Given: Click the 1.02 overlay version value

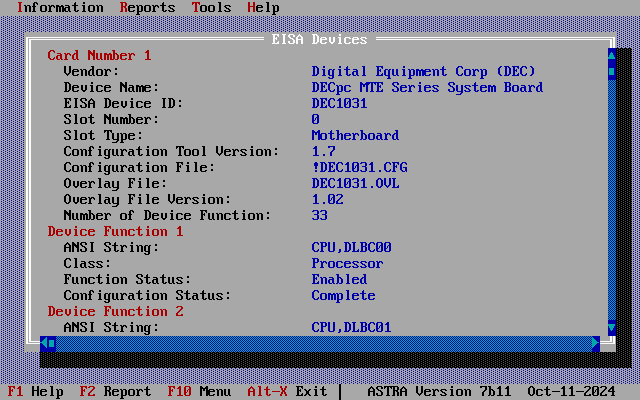Looking at the screenshot, I should pyautogui.click(x=327, y=199).
